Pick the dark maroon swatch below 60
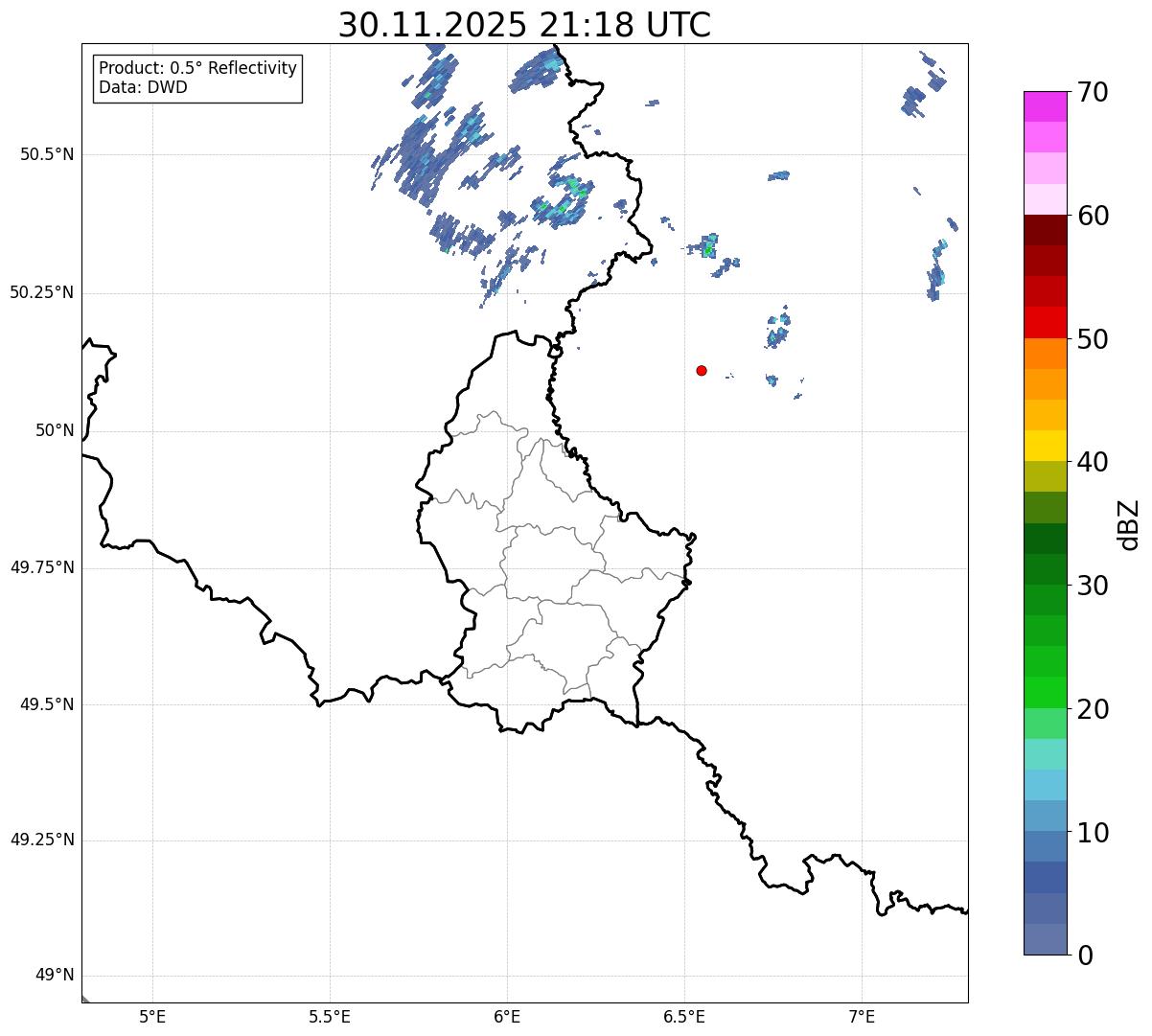 [x=1046, y=230]
